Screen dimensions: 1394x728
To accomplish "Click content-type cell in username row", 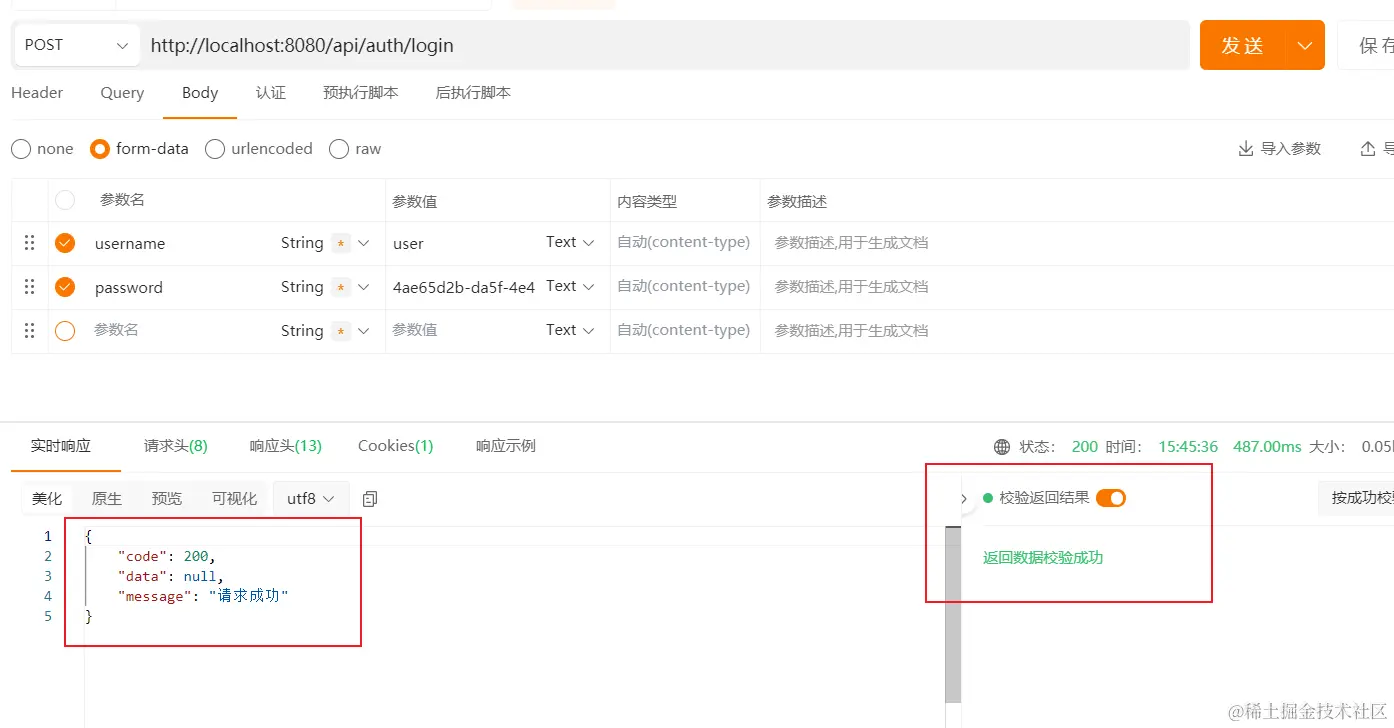I will pyautogui.click(x=684, y=243).
